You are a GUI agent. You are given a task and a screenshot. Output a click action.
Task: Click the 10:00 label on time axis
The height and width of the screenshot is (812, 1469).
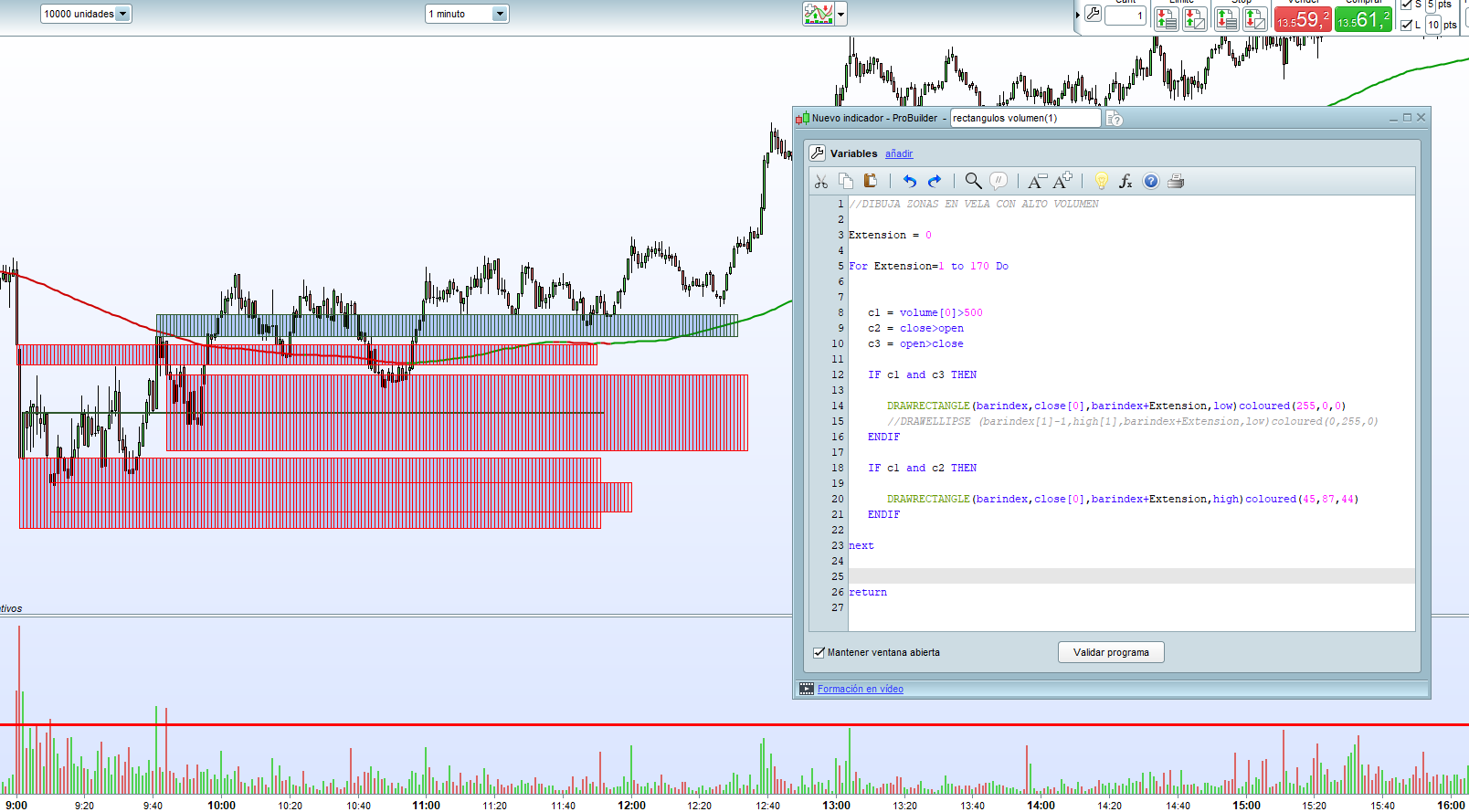222,806
